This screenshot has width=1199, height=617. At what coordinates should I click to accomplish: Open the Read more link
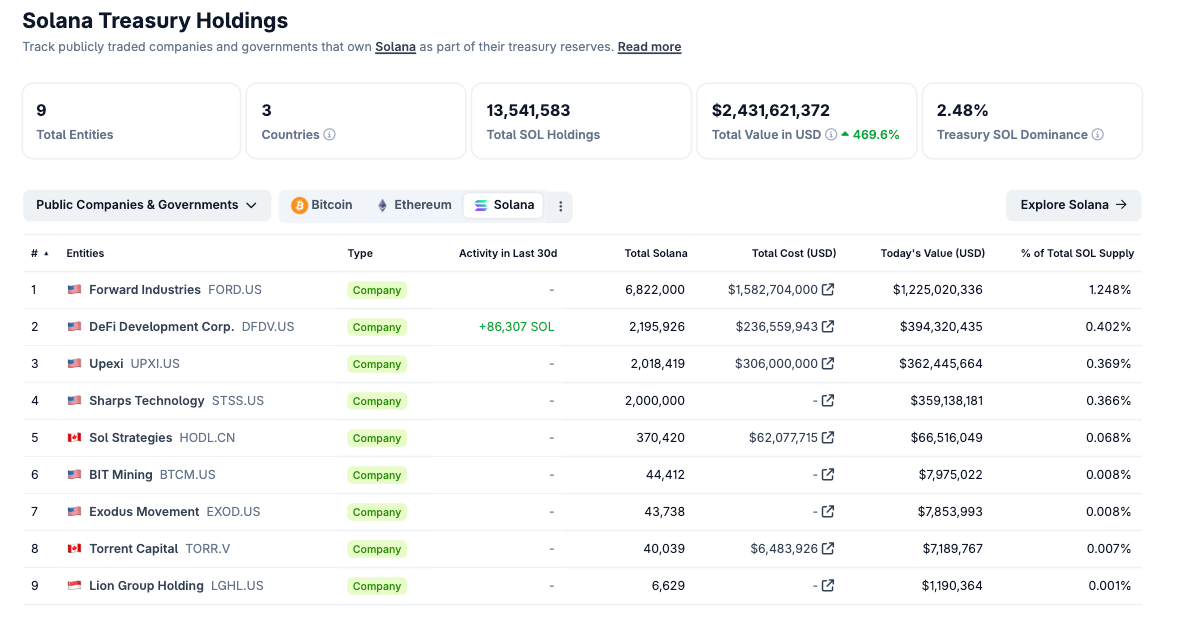(649, 47)
